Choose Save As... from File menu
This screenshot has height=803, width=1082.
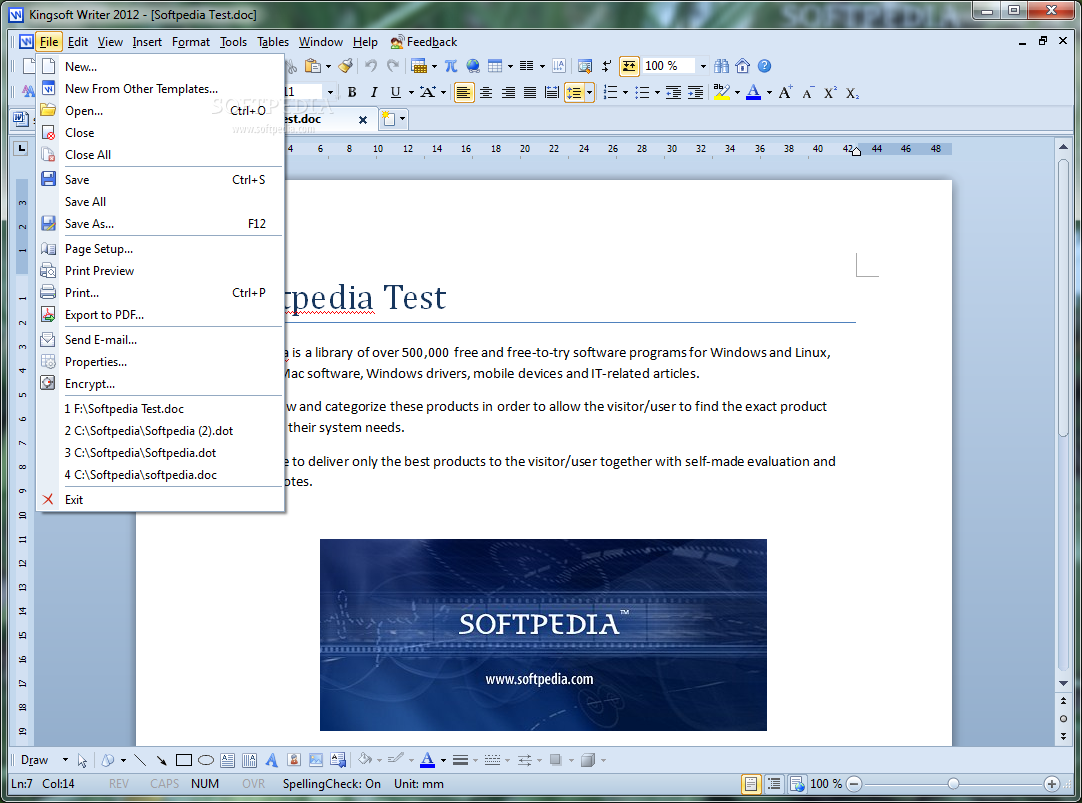(x=160, y=224)
